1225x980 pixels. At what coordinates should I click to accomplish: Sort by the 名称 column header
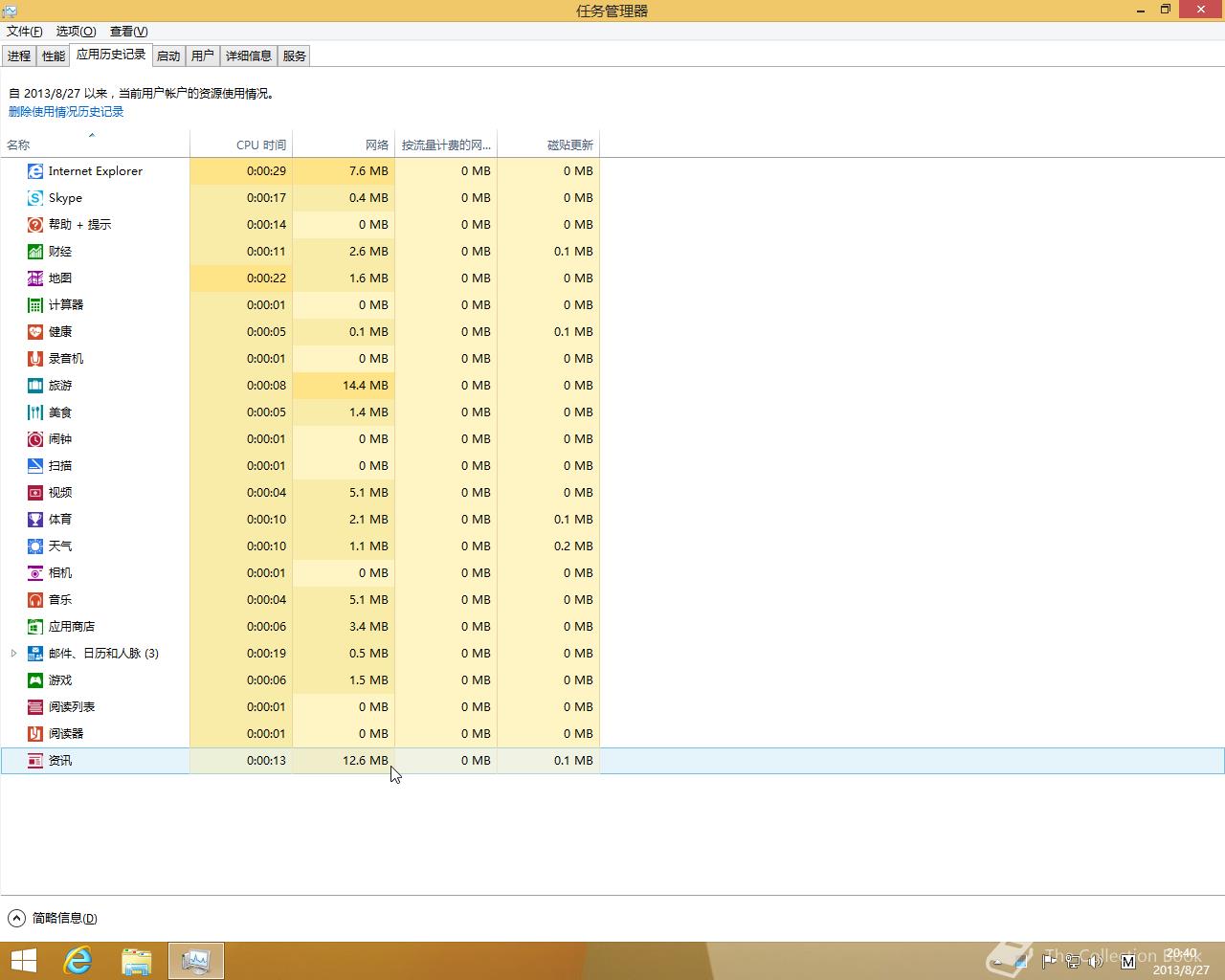tap(95, 145)
